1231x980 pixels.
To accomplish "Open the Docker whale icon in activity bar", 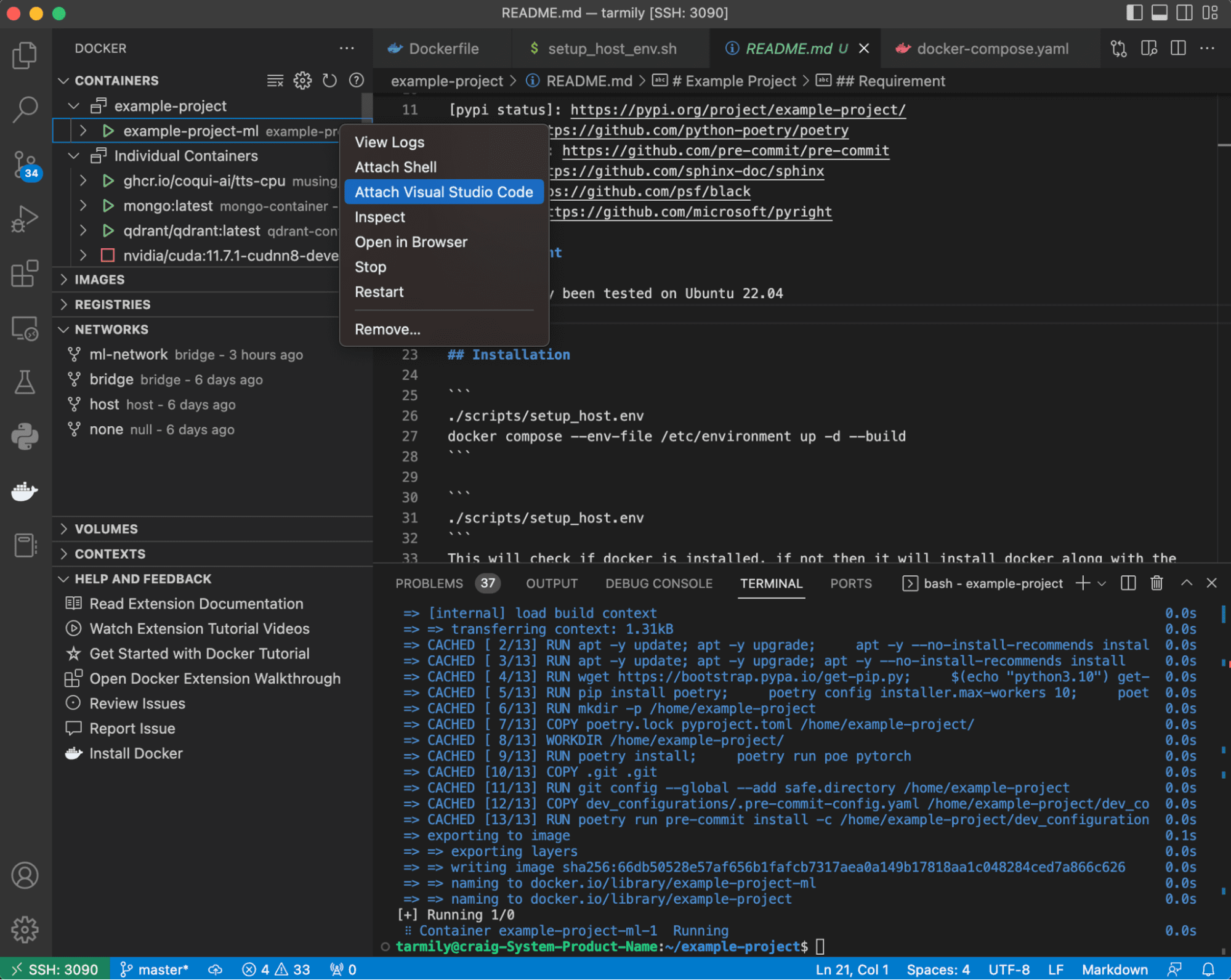I will pos(25,491).
